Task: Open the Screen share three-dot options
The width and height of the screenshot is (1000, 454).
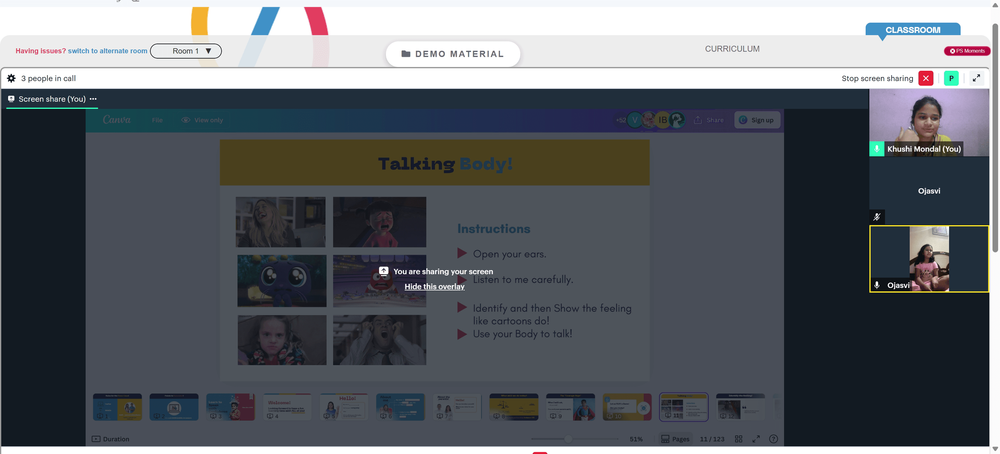Action: [93, 99]
